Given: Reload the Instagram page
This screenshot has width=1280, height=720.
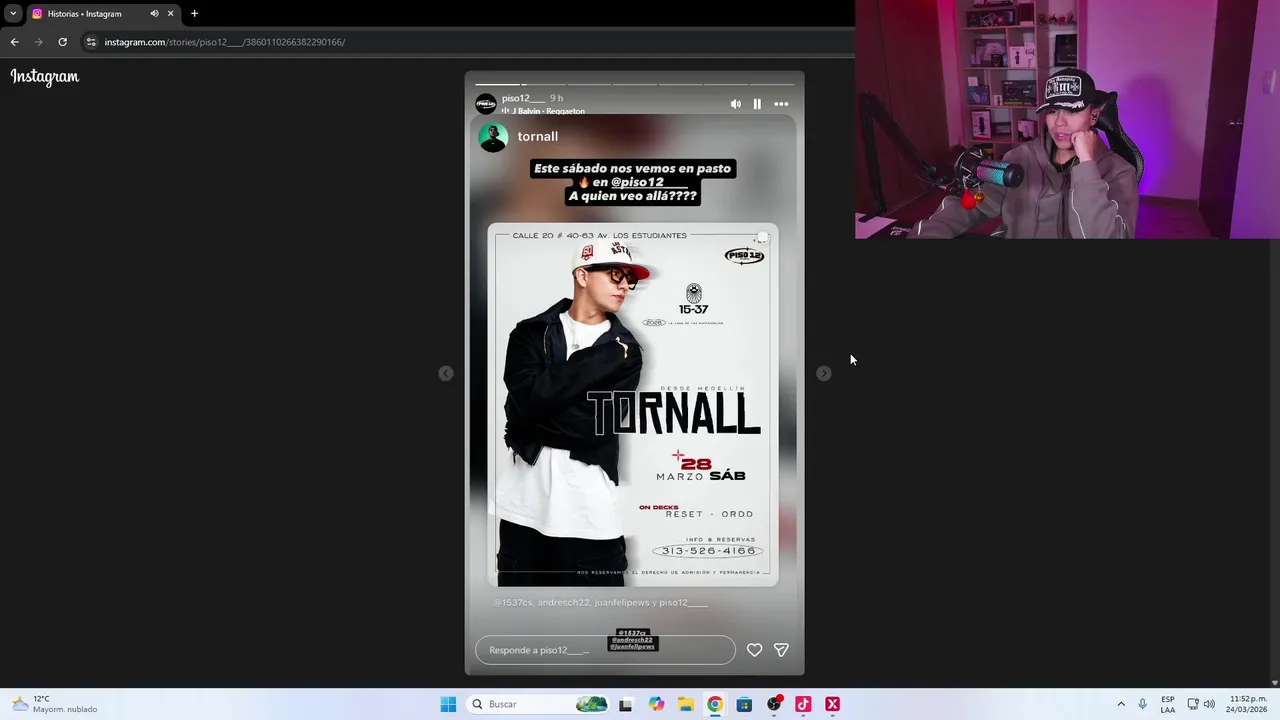Looking at the screenshot, I should click(62, 42).
